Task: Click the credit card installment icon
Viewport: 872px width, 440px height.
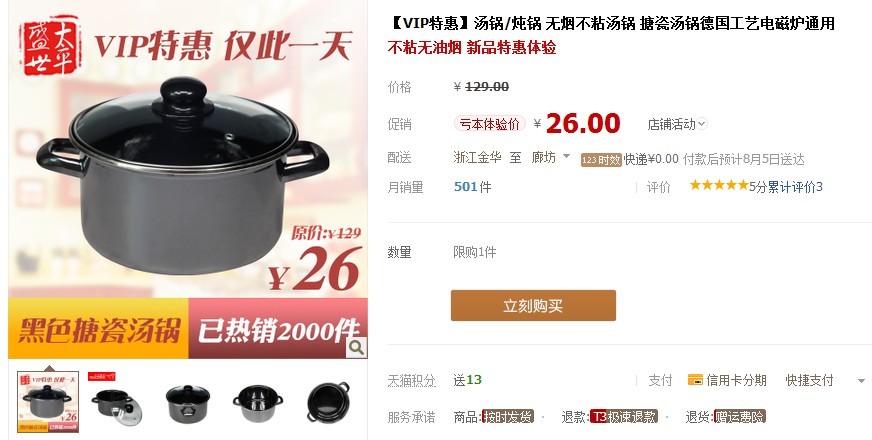Action: 695,380
